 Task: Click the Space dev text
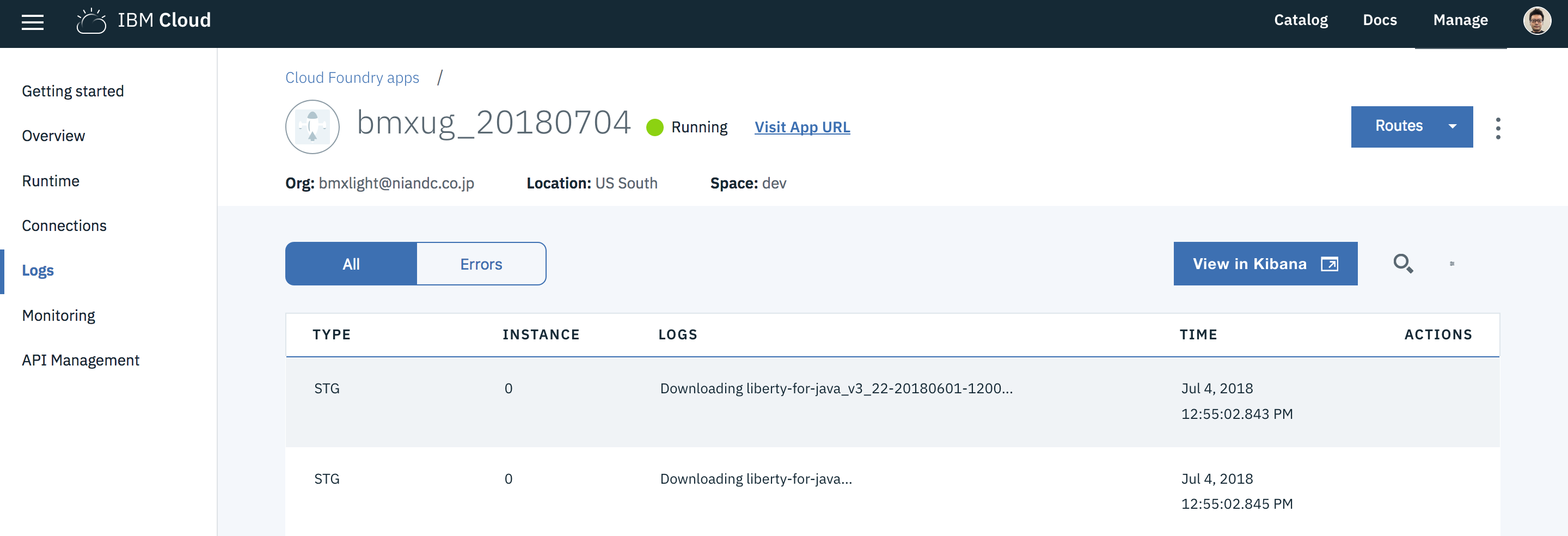748,184
